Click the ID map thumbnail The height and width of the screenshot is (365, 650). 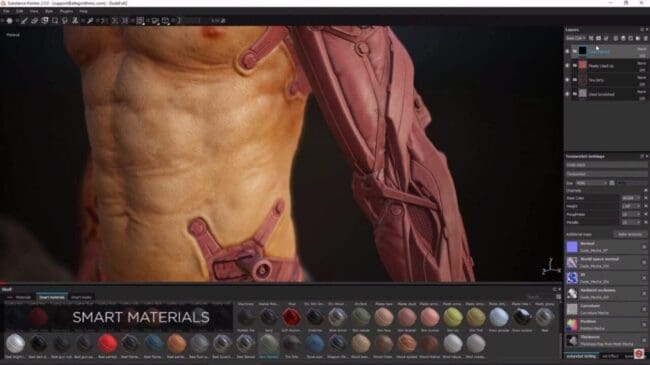572,278
